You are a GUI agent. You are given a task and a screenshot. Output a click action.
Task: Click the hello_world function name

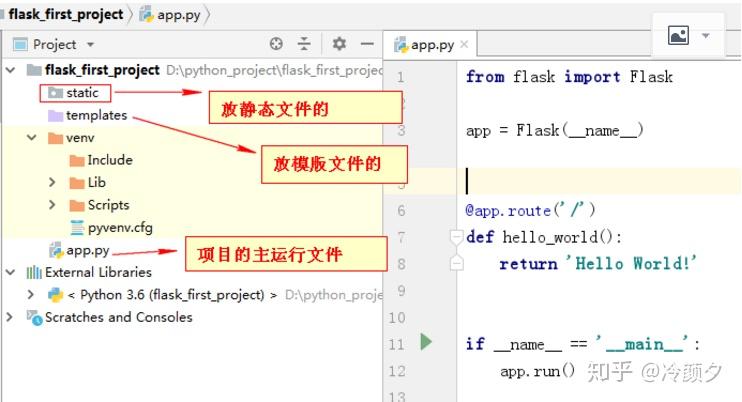(x=551, y=236)
